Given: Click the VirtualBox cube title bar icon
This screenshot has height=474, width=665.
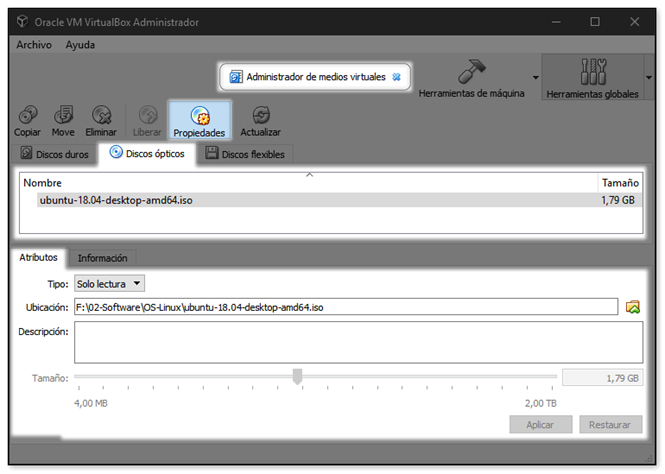Looking at the screenshot, I should point(22,21).
